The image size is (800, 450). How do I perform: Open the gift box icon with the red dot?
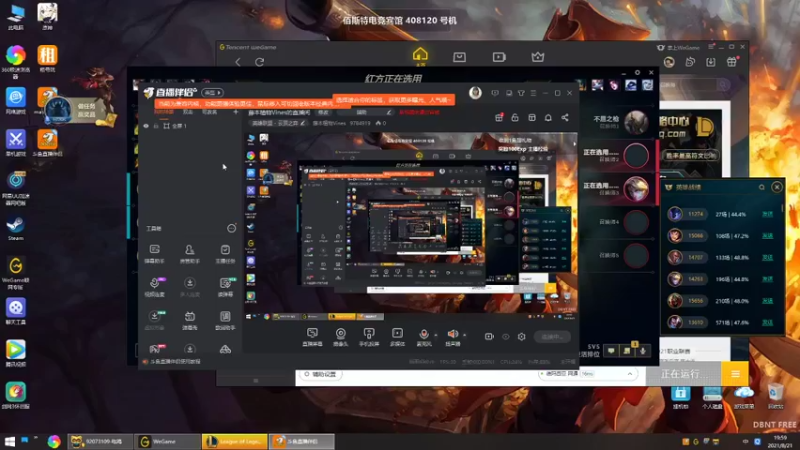click(499, 117)
